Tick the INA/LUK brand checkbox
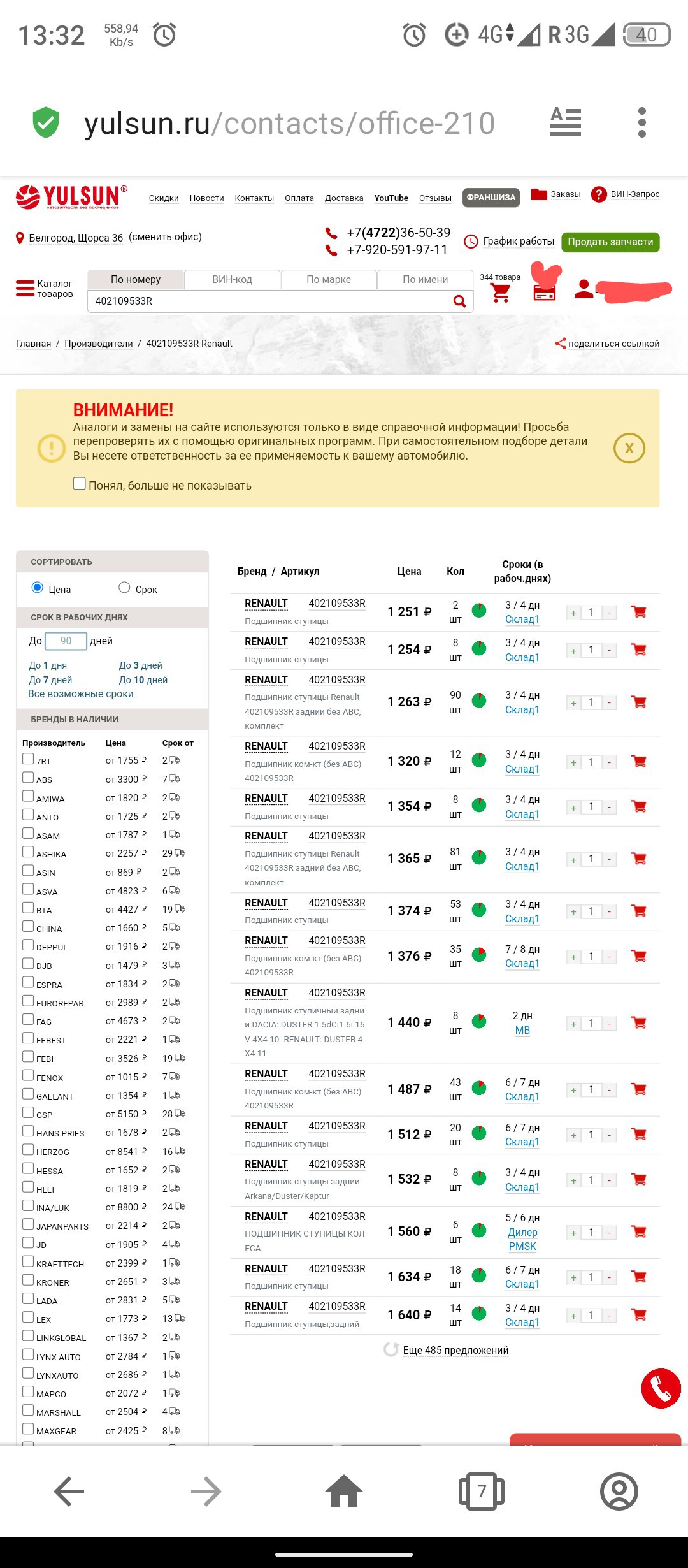This screenshot has height=1568, width=688. pyautogui.click(x=28, y=1205)
